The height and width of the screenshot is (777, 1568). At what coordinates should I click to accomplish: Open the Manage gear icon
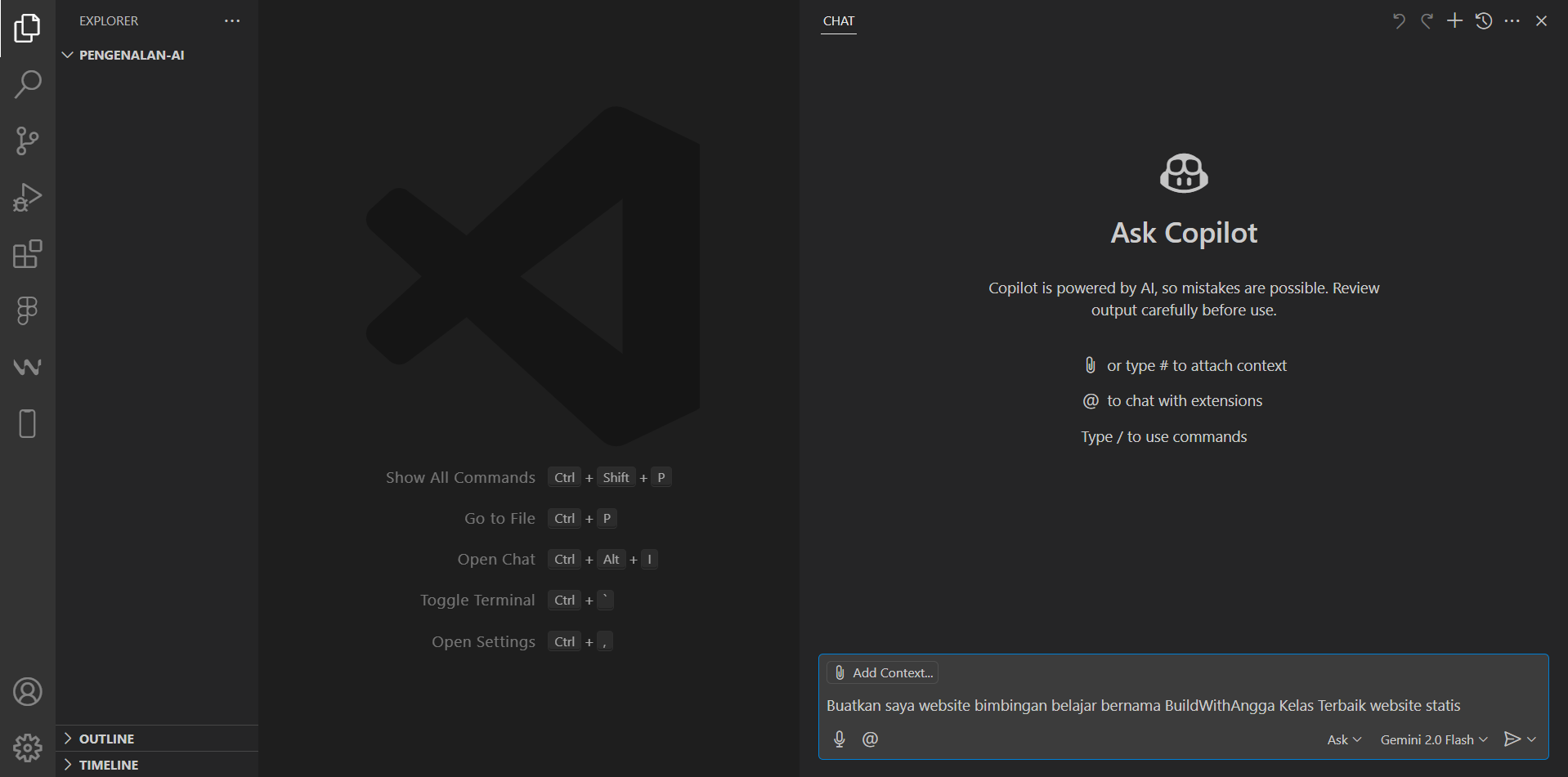point(28,748)
